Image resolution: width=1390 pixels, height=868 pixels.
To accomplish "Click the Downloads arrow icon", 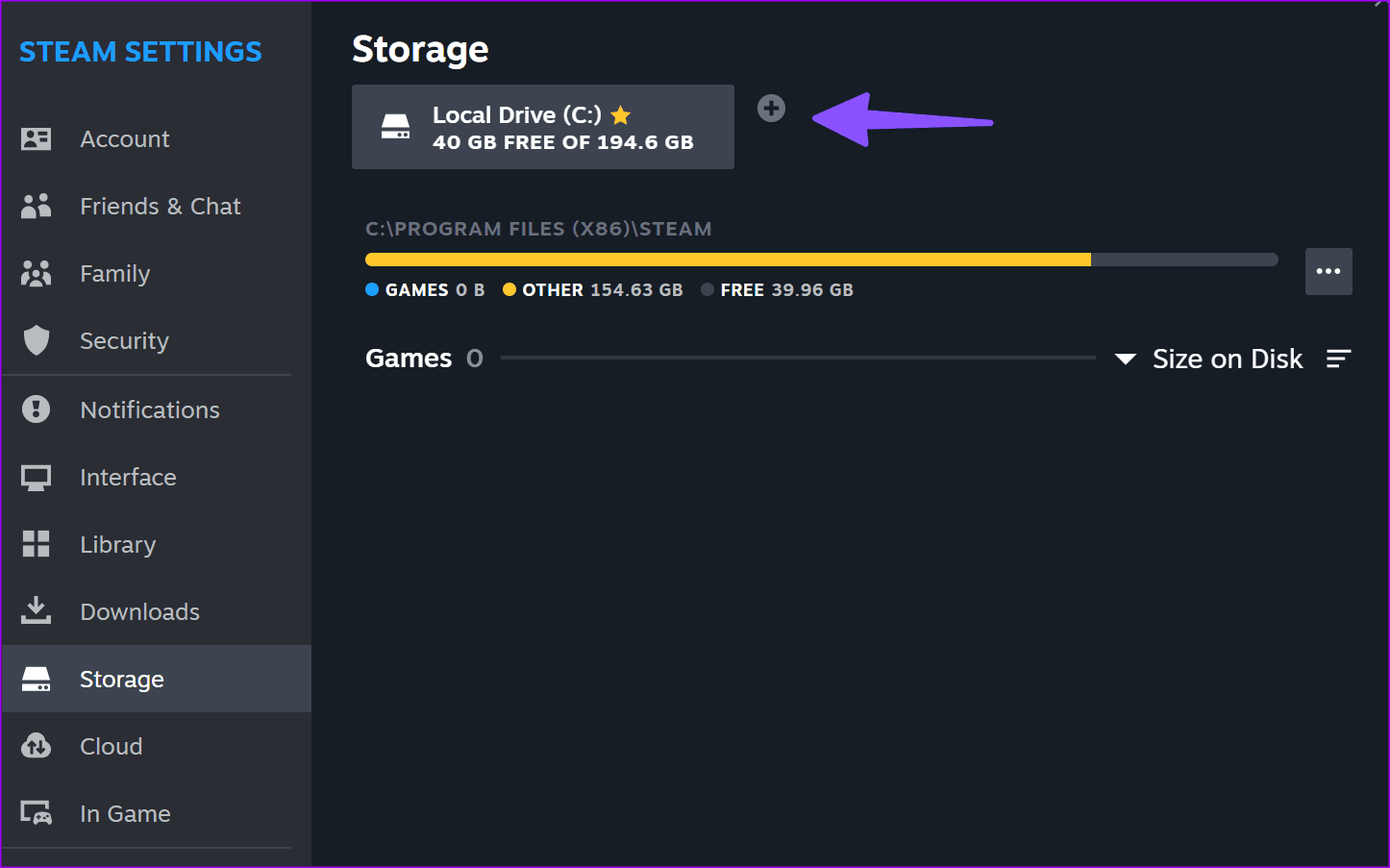I will point(36,610).
